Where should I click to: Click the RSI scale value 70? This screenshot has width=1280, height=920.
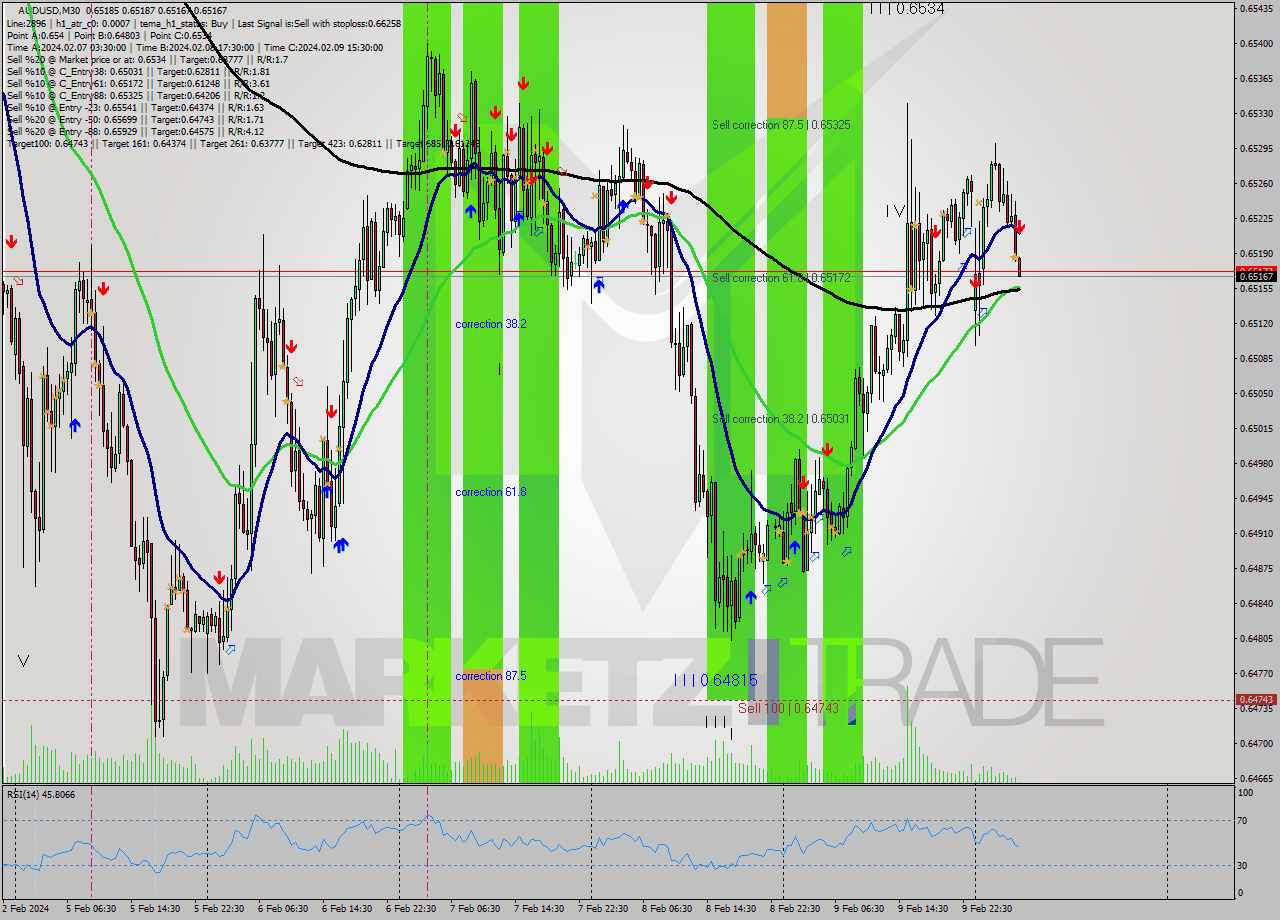pos(1244,821)
